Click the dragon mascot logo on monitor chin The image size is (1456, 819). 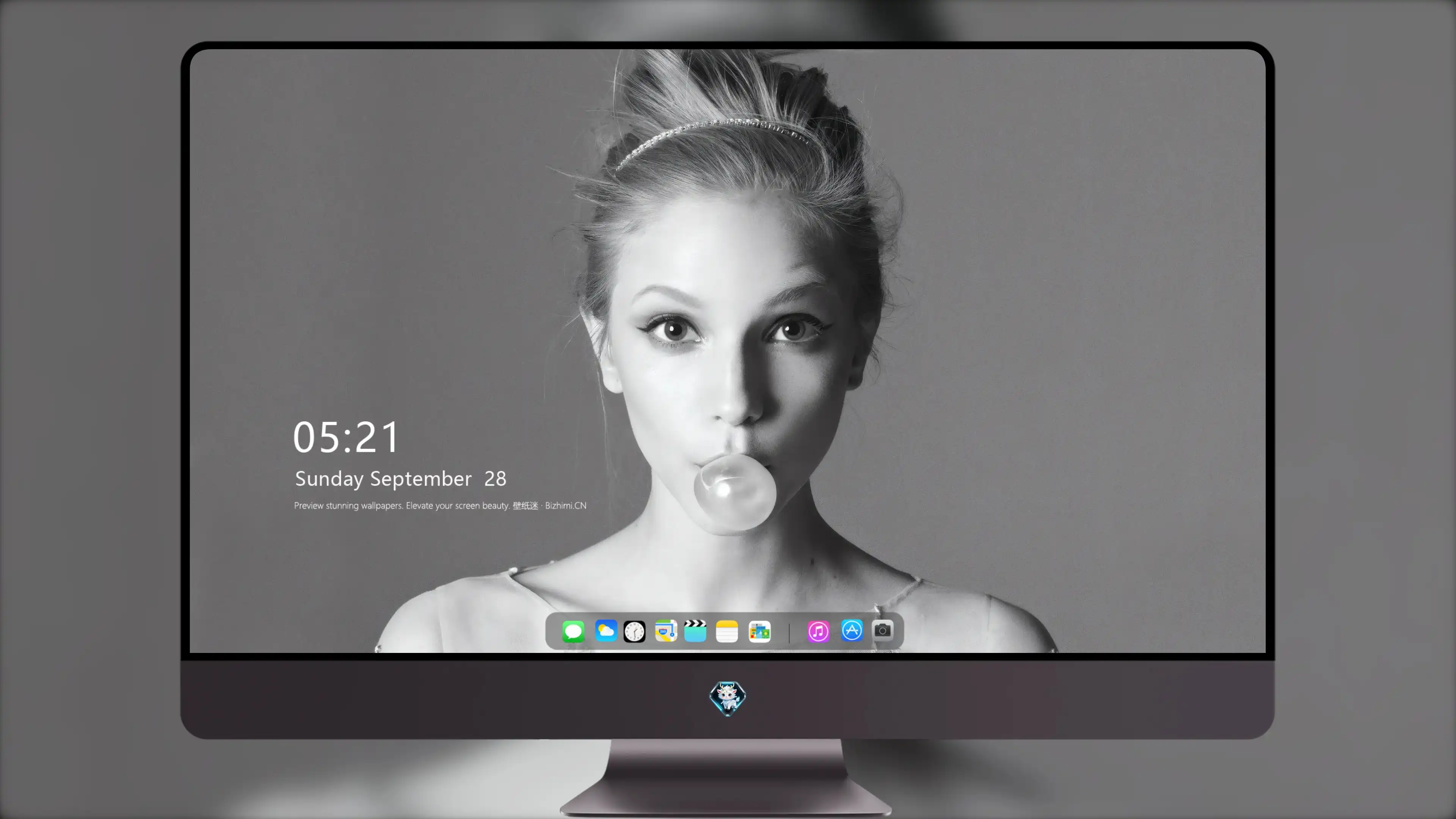click(x=728, y=698)
